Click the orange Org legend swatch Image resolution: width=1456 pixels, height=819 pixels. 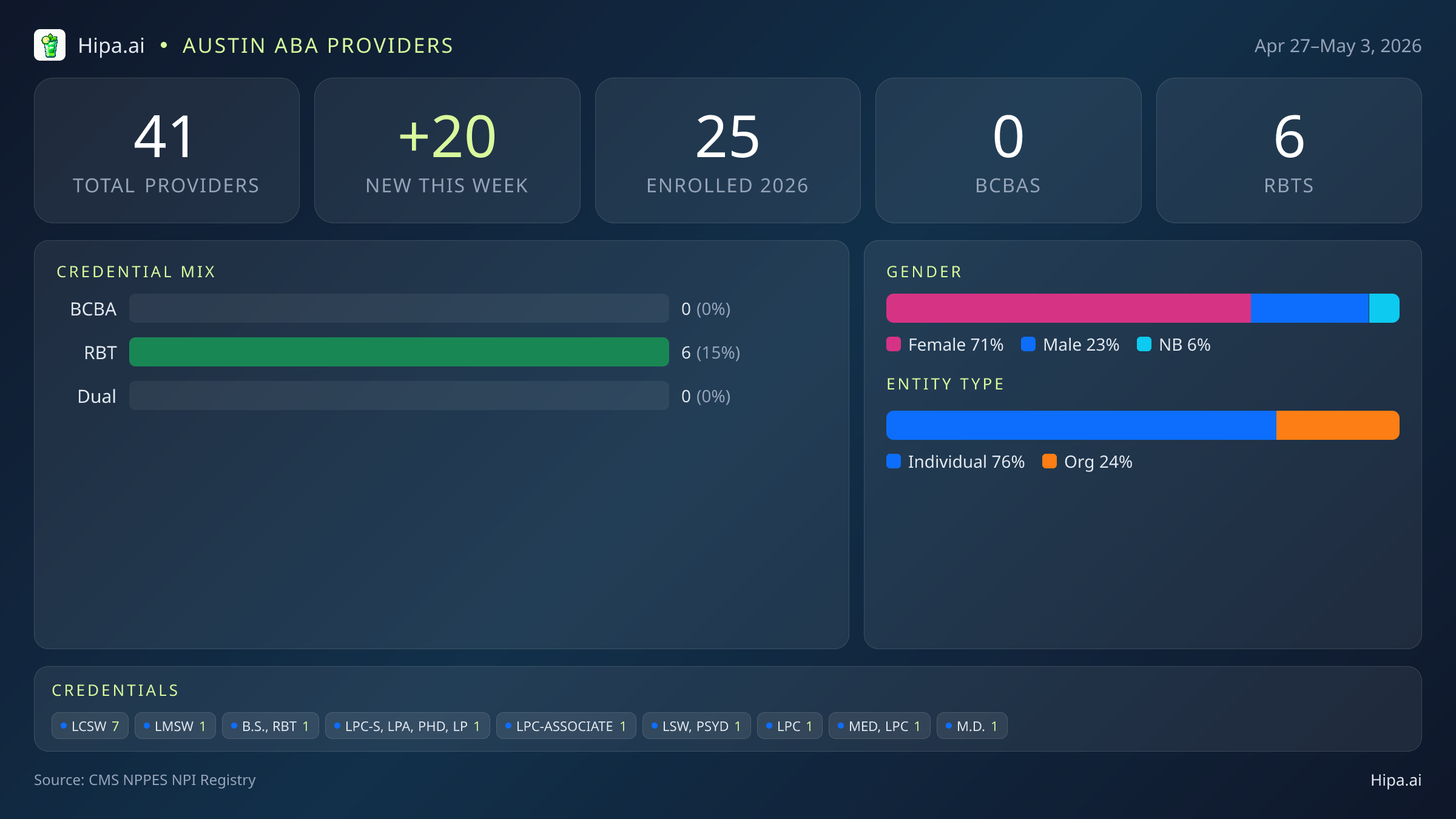tap(1050, 461)
